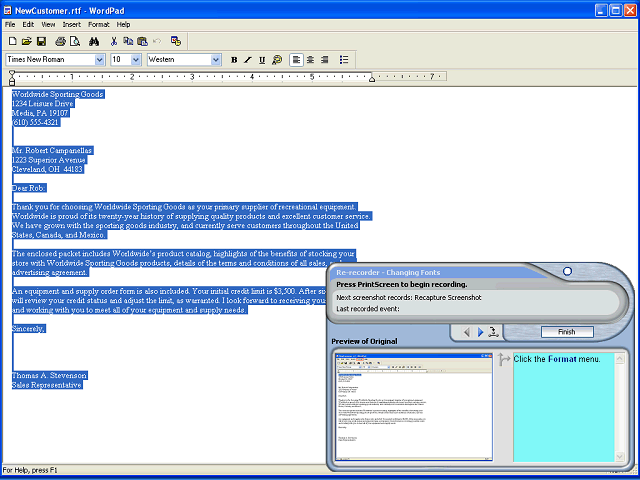Viewport: 640px width, 480px height.
Task: Open Print Preview from the toolbar
Action: click(75, 41)
